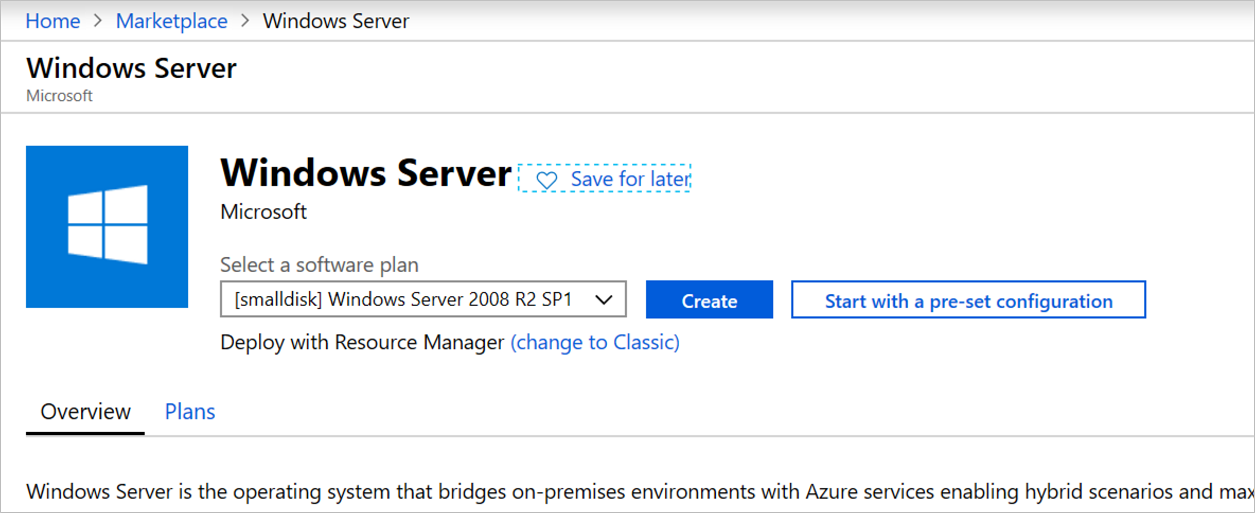This screenshot has height=513, width=1255.
Task: Click the Save for later label text
Action: pos(630,179)
